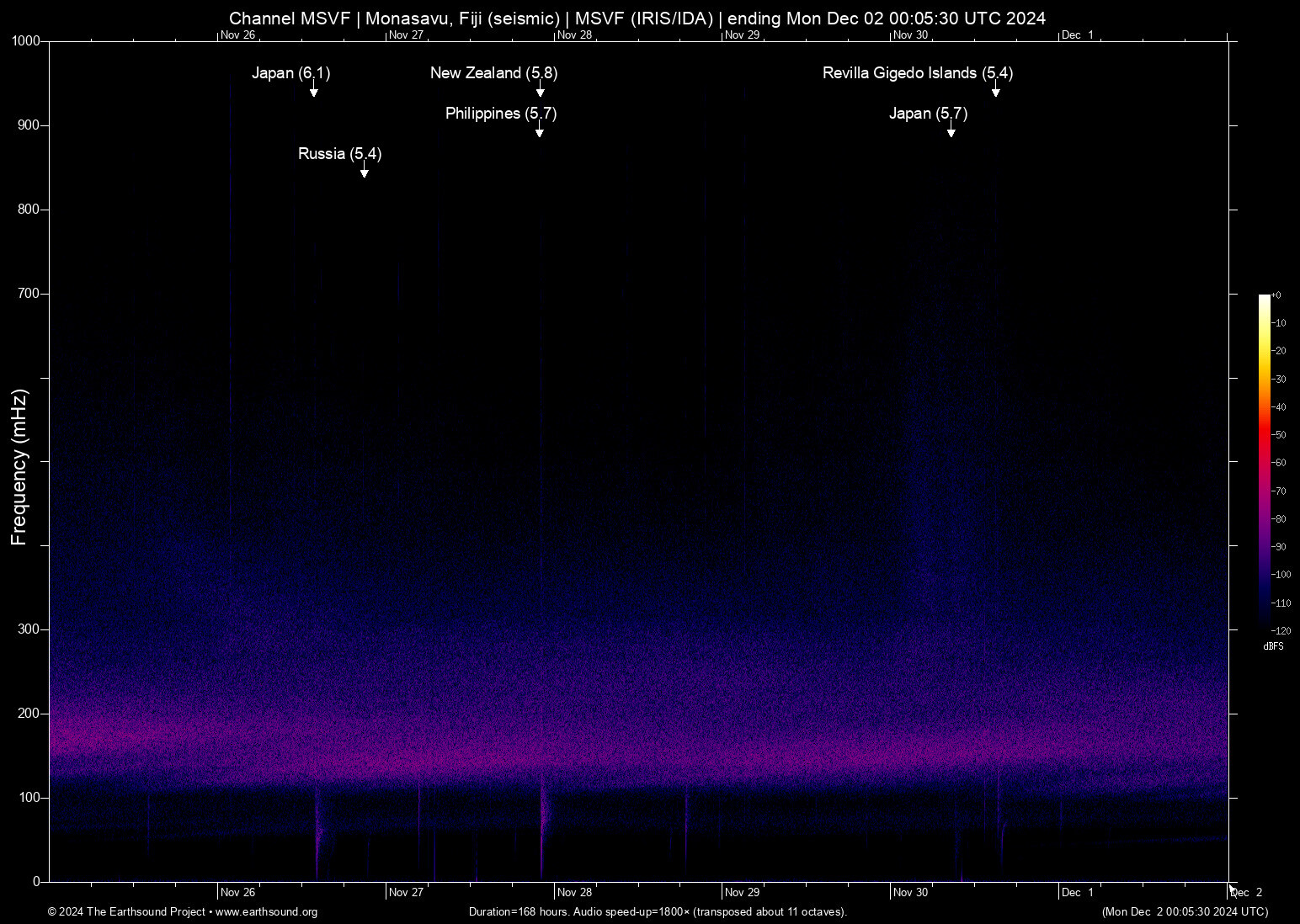The width and height of the screenshot is (1300, 924).
Task: Click the "Audio speed-up=1800×" footer text
Action: (631, 912)
